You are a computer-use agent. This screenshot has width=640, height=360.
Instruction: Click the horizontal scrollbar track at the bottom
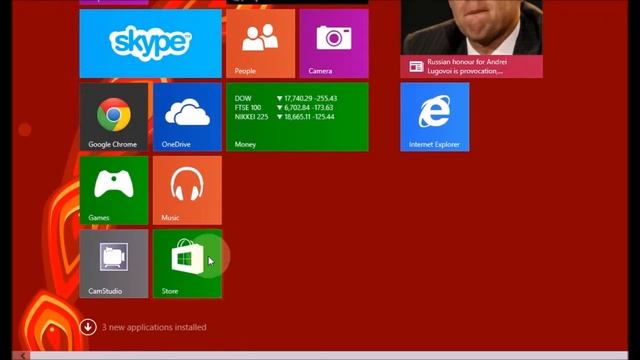point(329,356)
